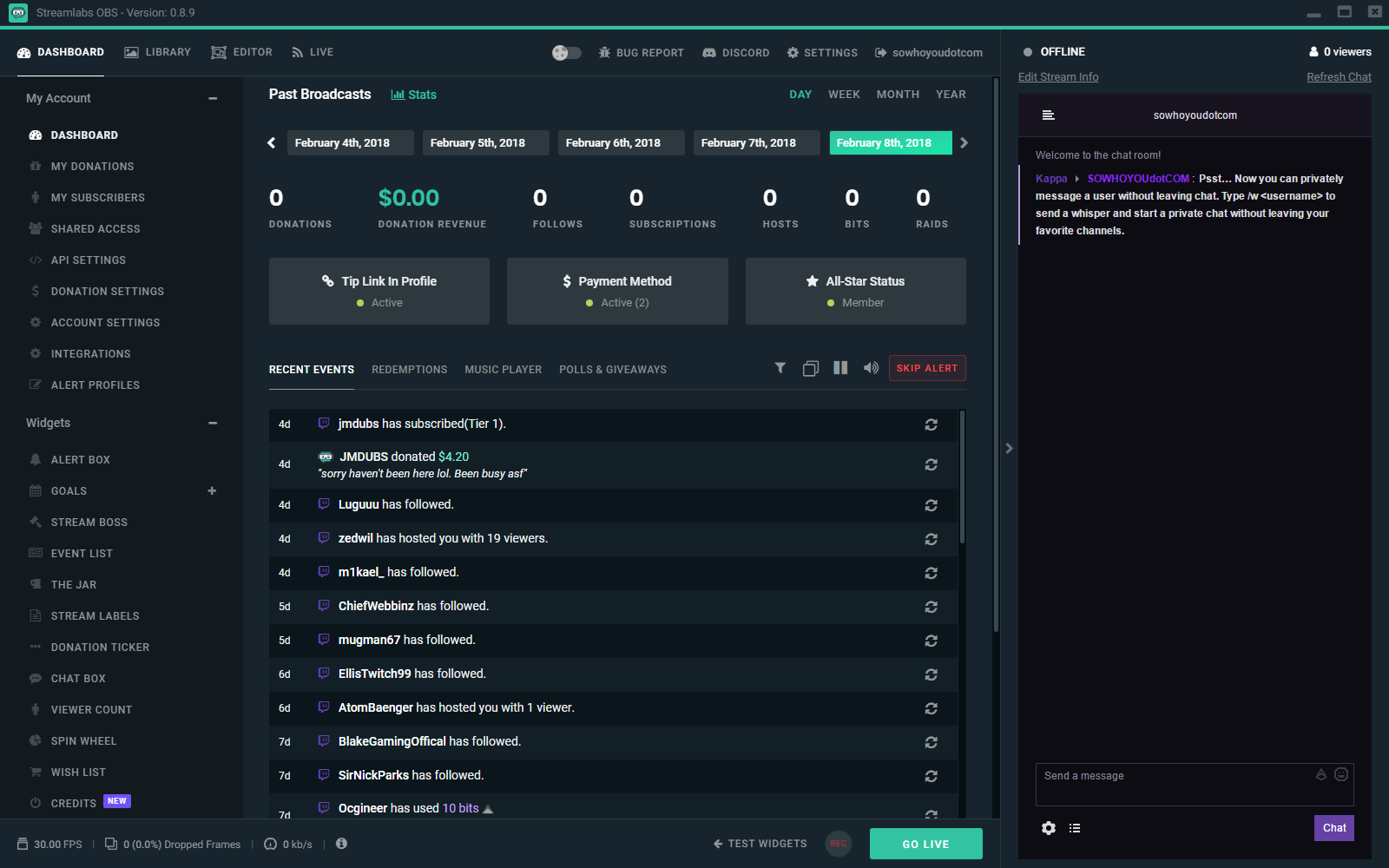Open The Jar widget
This screenshot has width=1389, height=868.
pos(73,585)
